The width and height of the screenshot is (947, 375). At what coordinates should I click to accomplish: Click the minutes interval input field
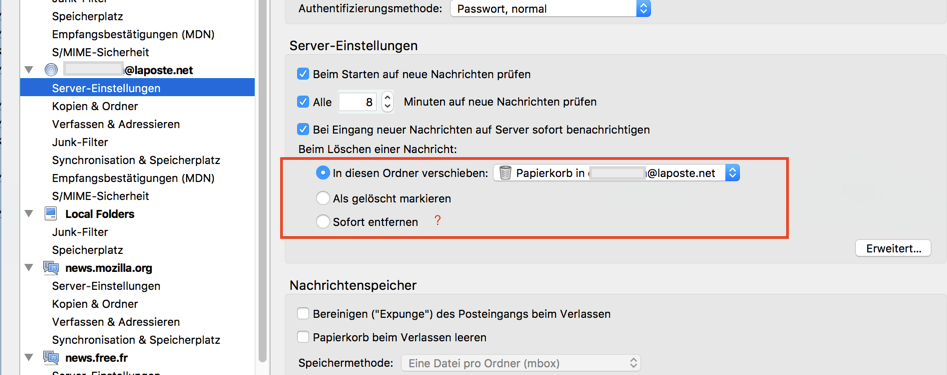[359, 102]
